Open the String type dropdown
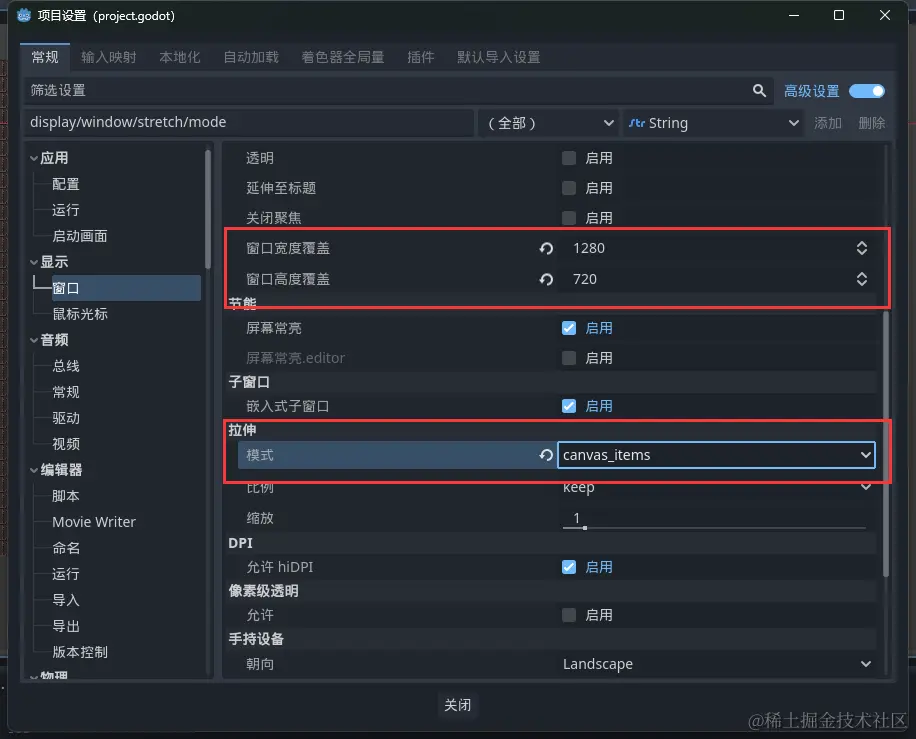The image size is (916, 739). tap(713, 123)
